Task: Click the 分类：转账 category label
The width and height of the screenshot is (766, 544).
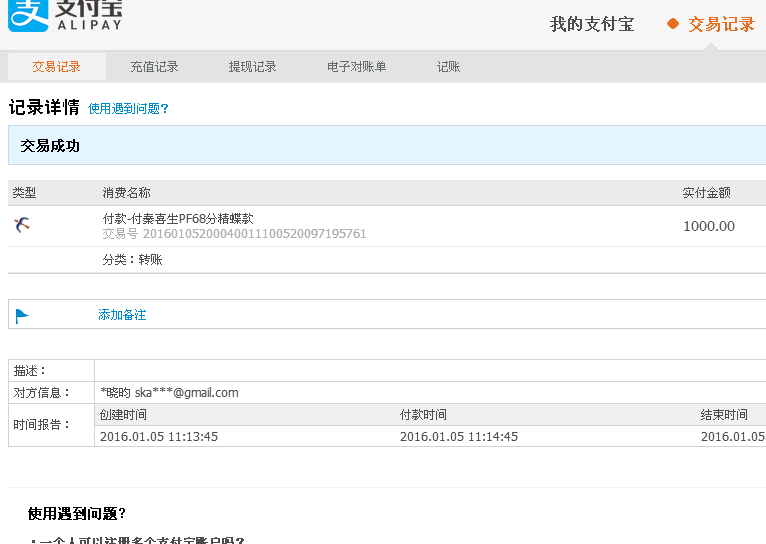Action: (132, 260)
